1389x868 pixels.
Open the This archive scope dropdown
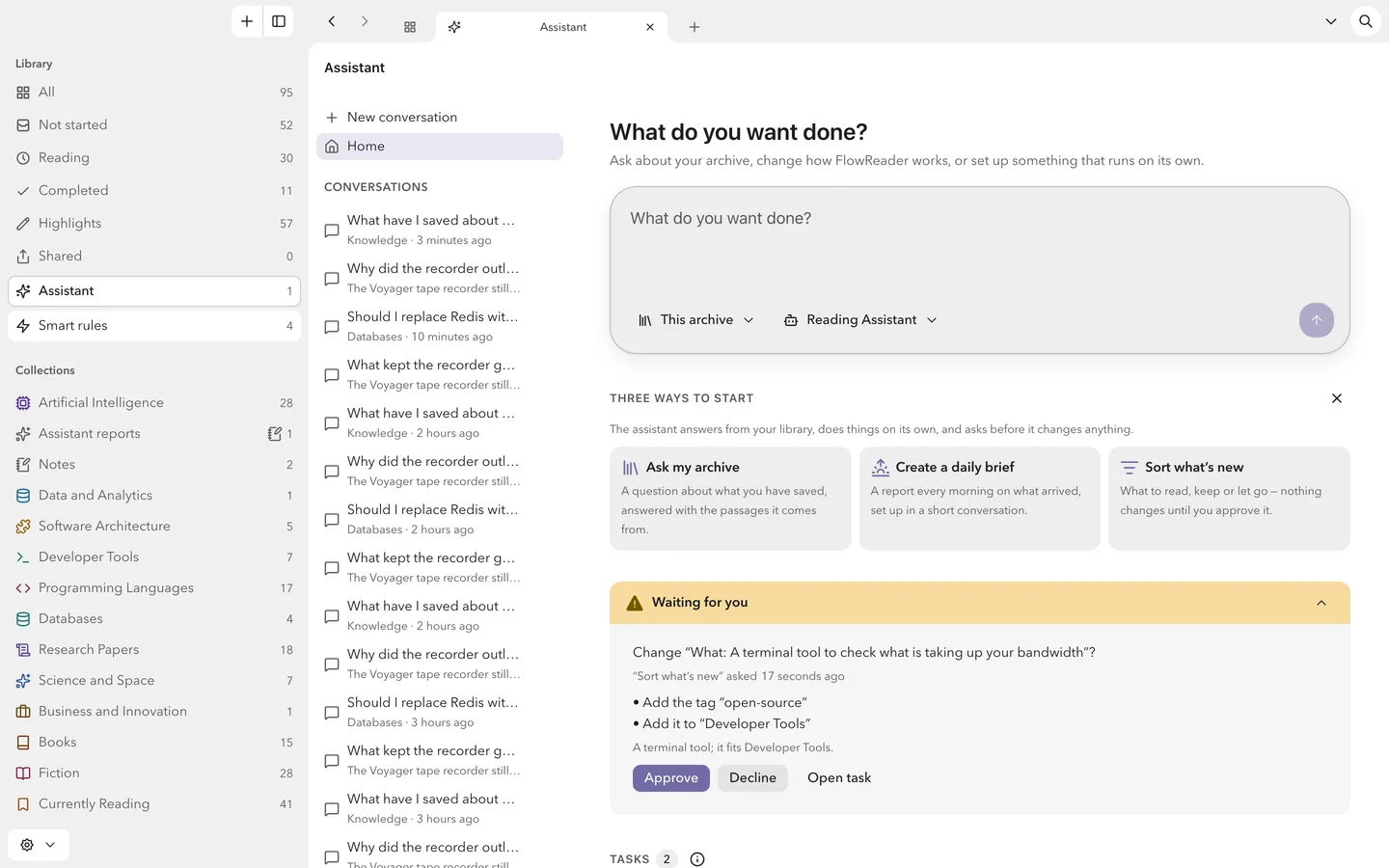point(695,320)
